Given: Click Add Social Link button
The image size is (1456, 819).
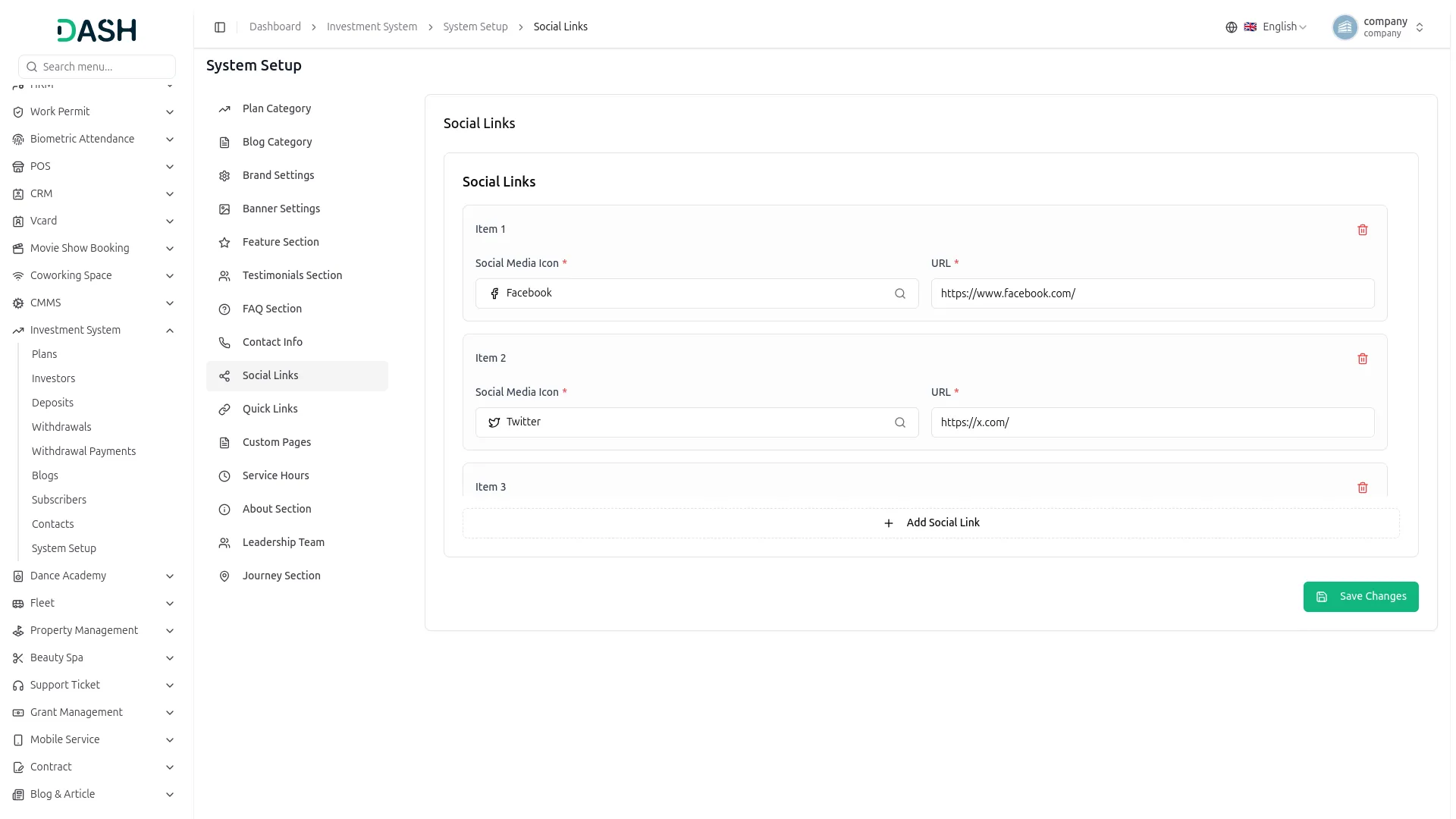Looking at the screenshot, I should 931,523.
